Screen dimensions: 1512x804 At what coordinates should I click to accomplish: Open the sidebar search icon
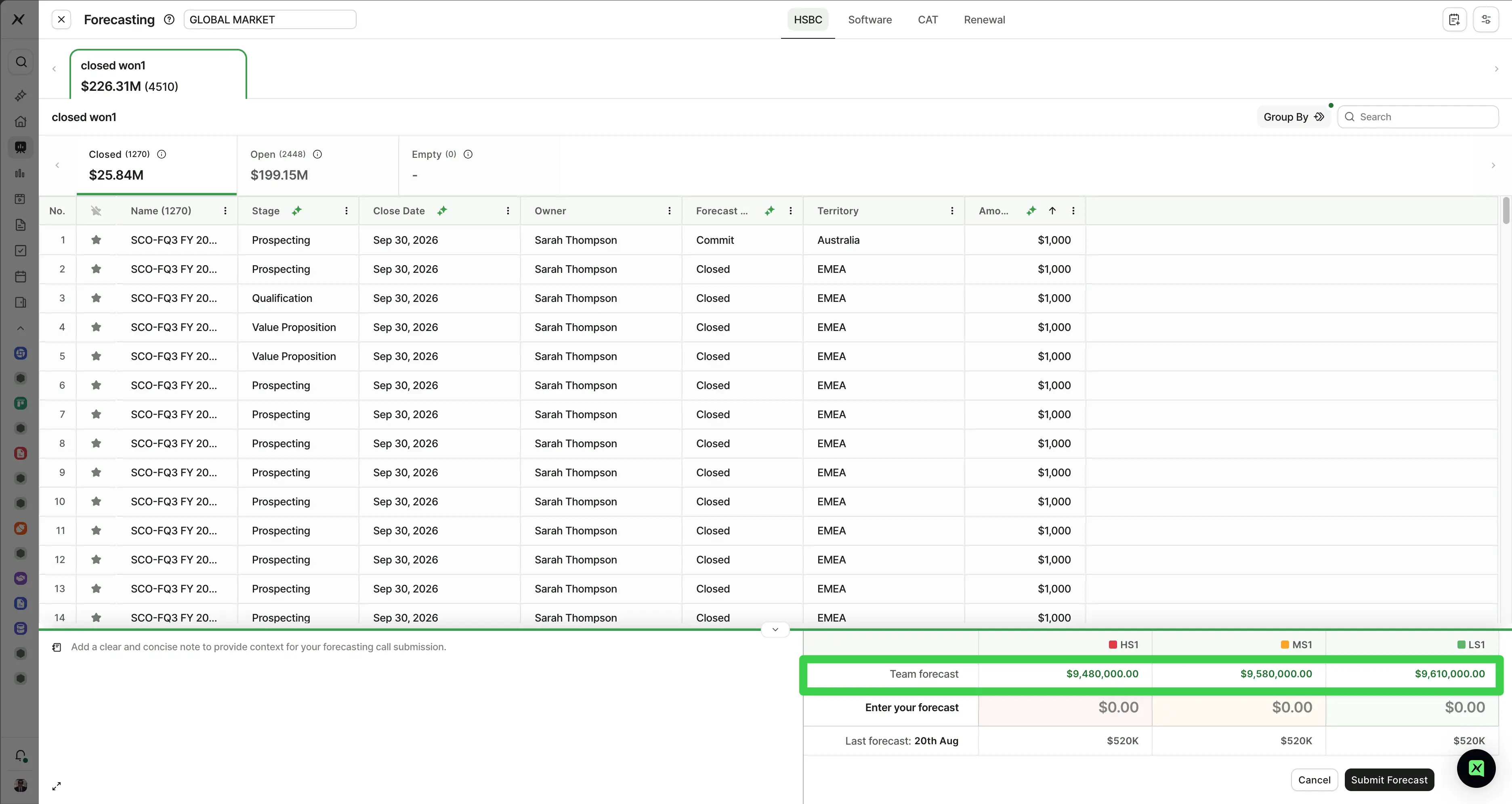[21, 62]
